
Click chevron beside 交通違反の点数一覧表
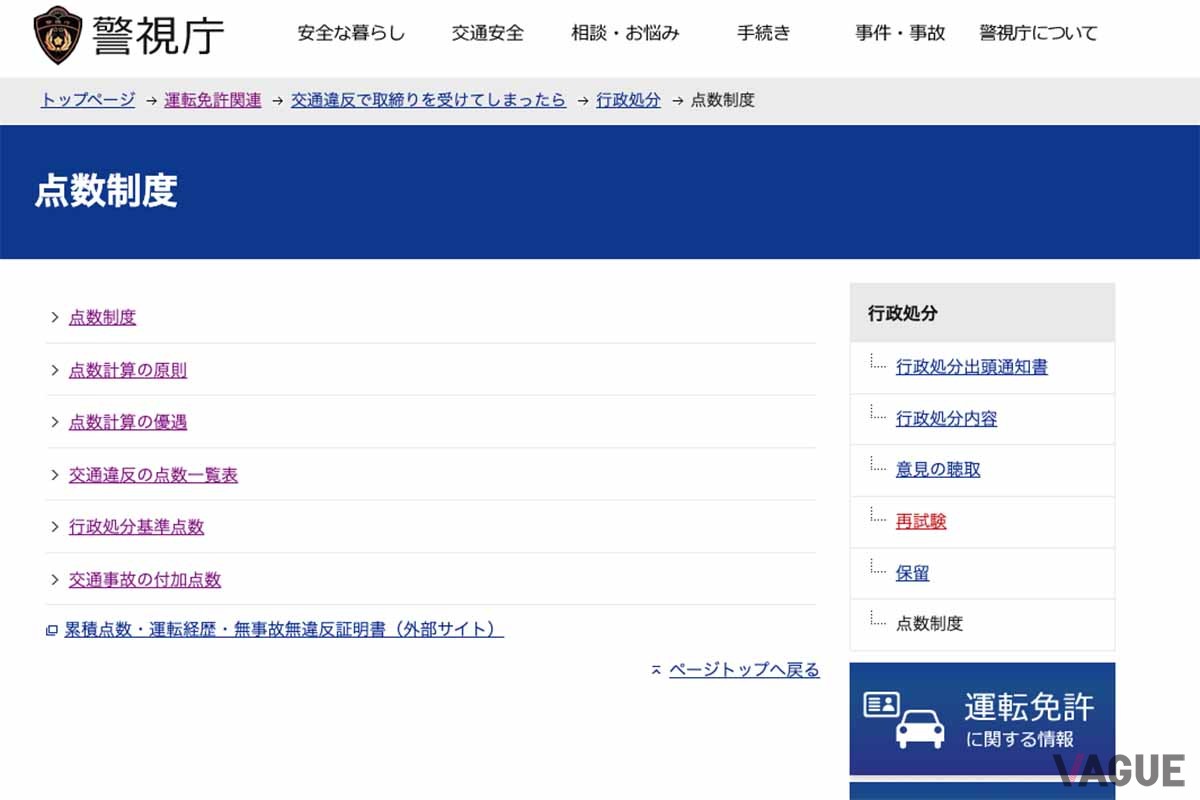click(x=55, y=475)
